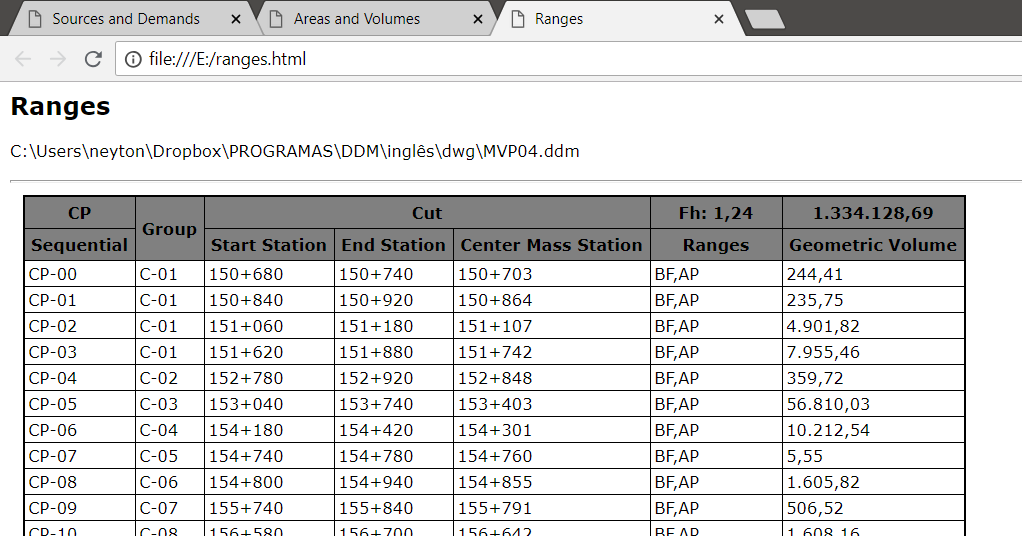Open a new browser tab
This screenshot has height=536, width=1022.
pos(765,19)
